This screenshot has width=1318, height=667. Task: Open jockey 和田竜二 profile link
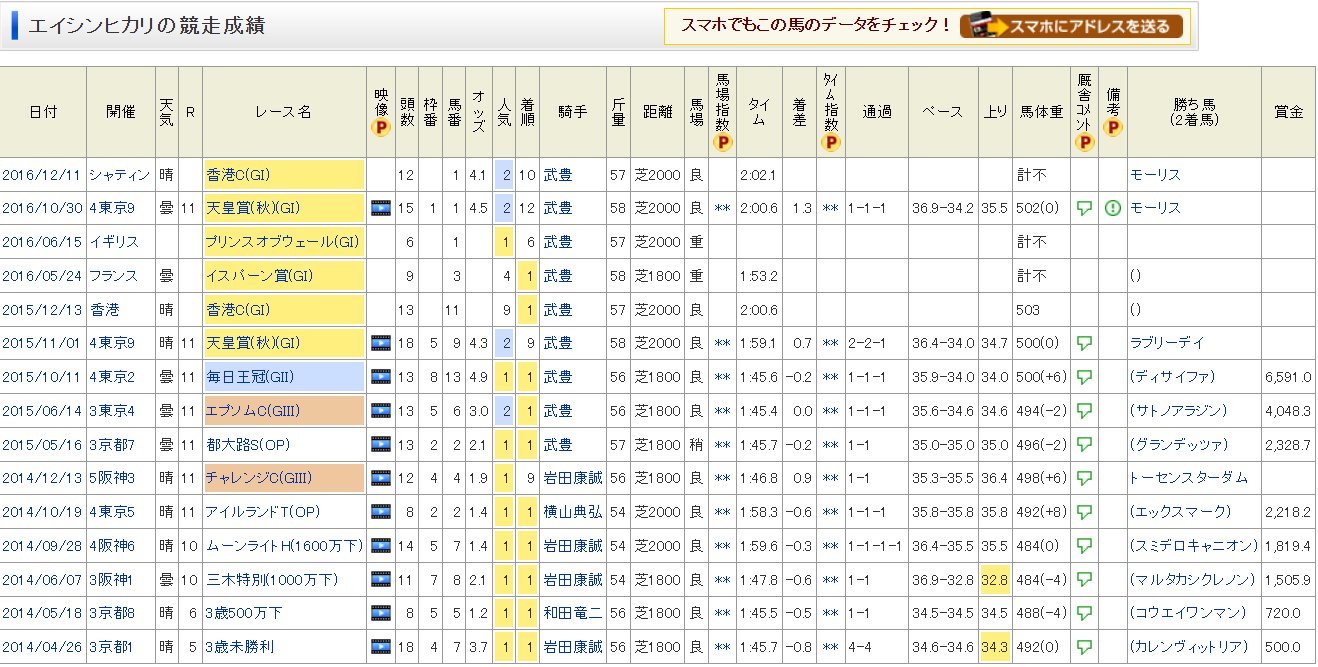point(573,613)
